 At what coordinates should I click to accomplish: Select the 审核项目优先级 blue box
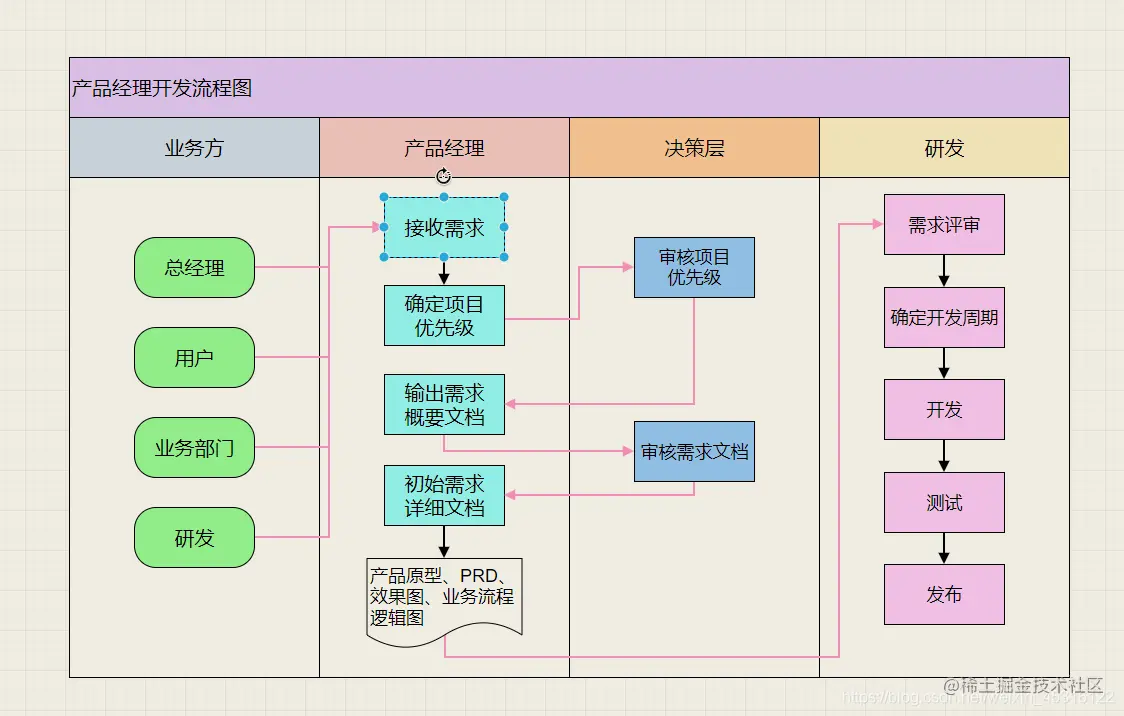click(x=694, y=267)
